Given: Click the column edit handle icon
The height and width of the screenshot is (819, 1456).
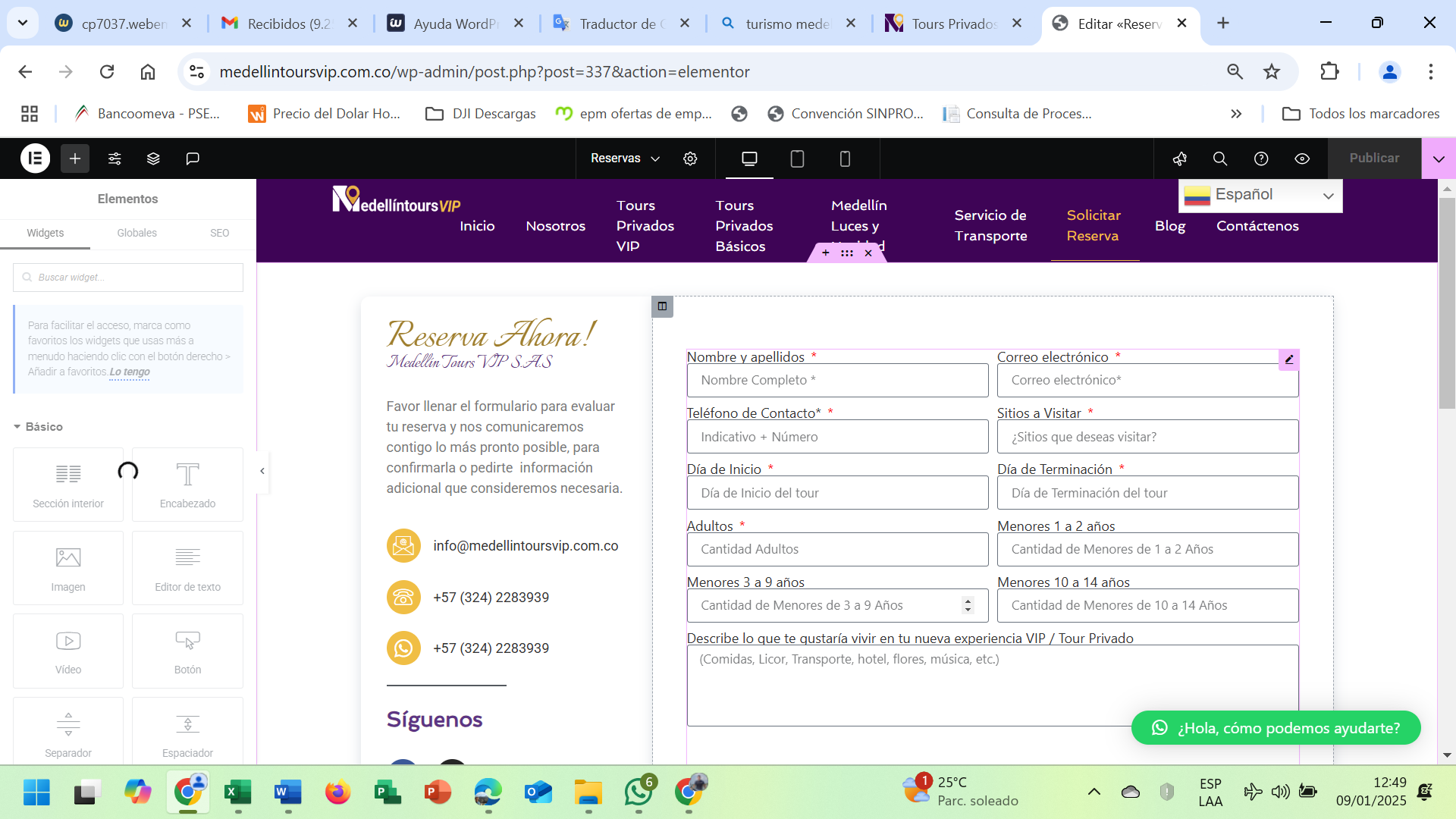Looking at the screenshot, I should (x=662, y=306).
